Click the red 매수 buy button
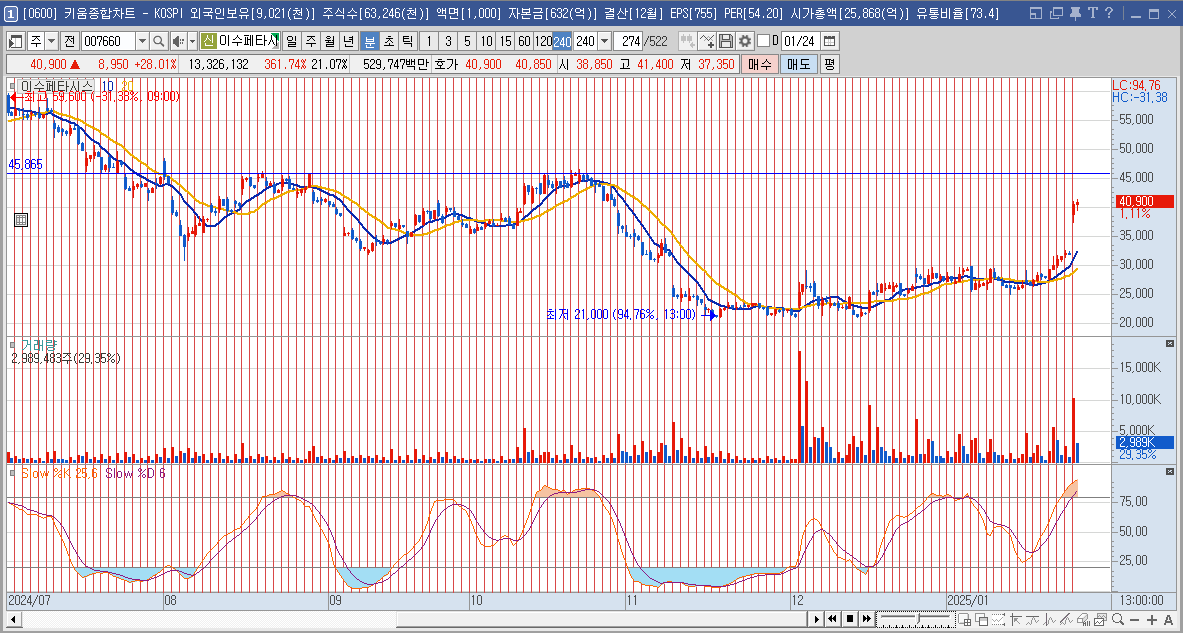The width and height of the screenshot is (1183, 633). pyautogui.click(x=758, y=65)
